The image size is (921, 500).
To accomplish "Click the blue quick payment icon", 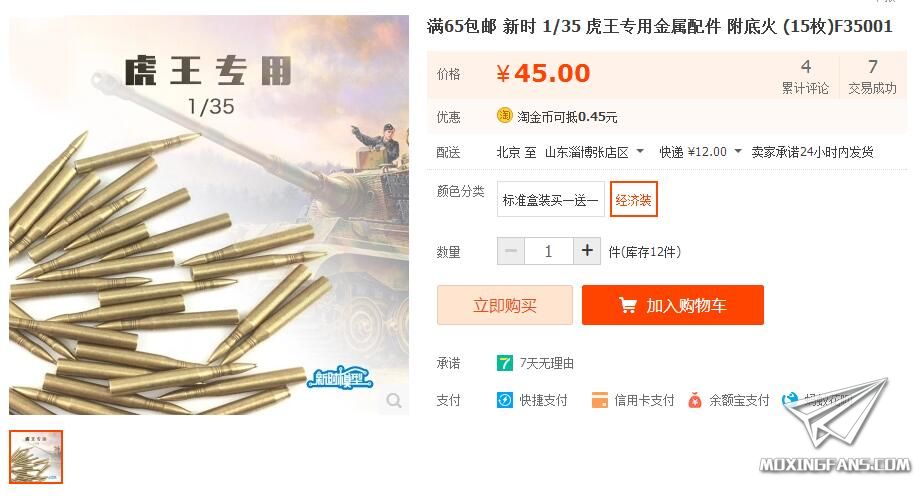I will [x=505, y=400].
